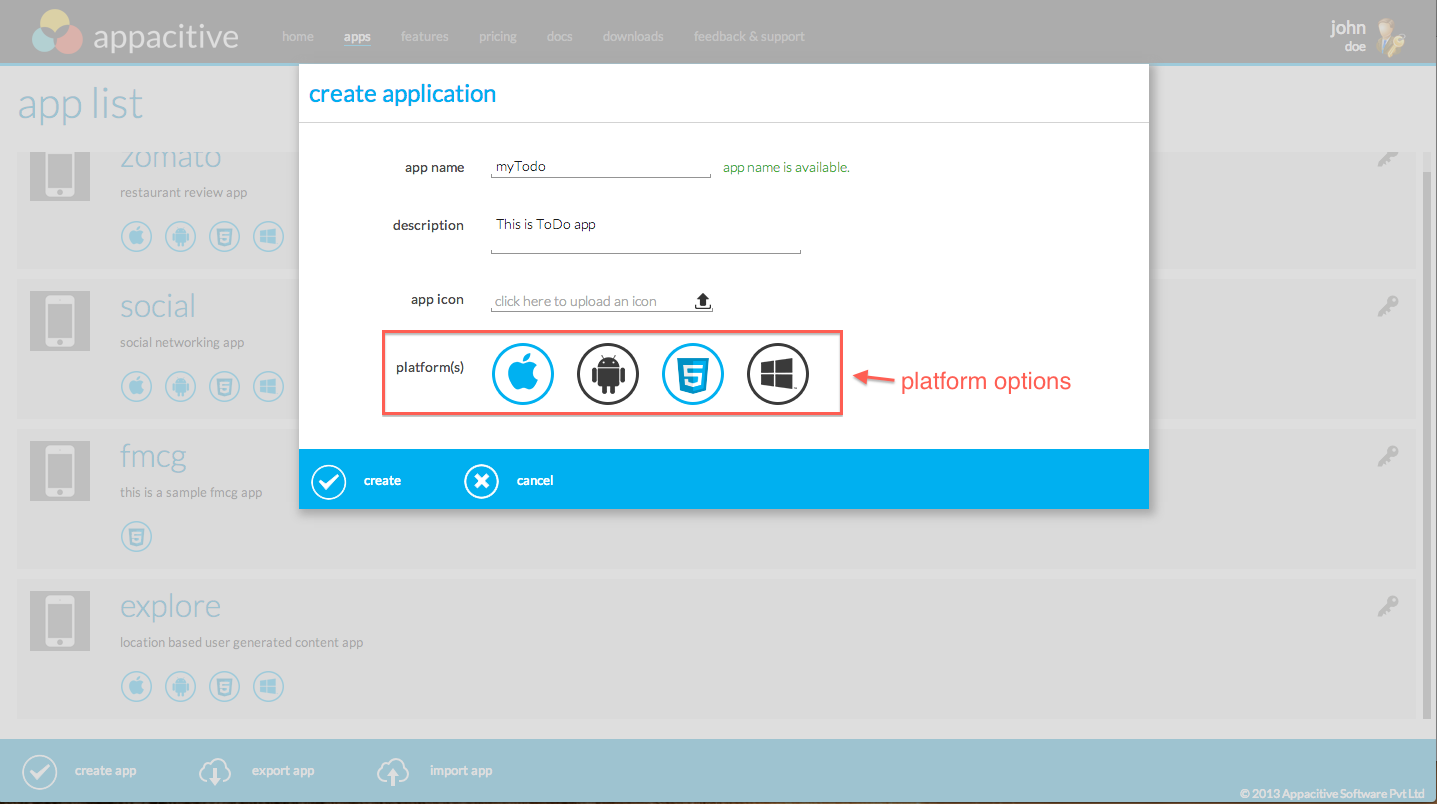Click the Apple icon under explore
The width and height of the screenshot is (1437, 804).
[x=136, y=686]
